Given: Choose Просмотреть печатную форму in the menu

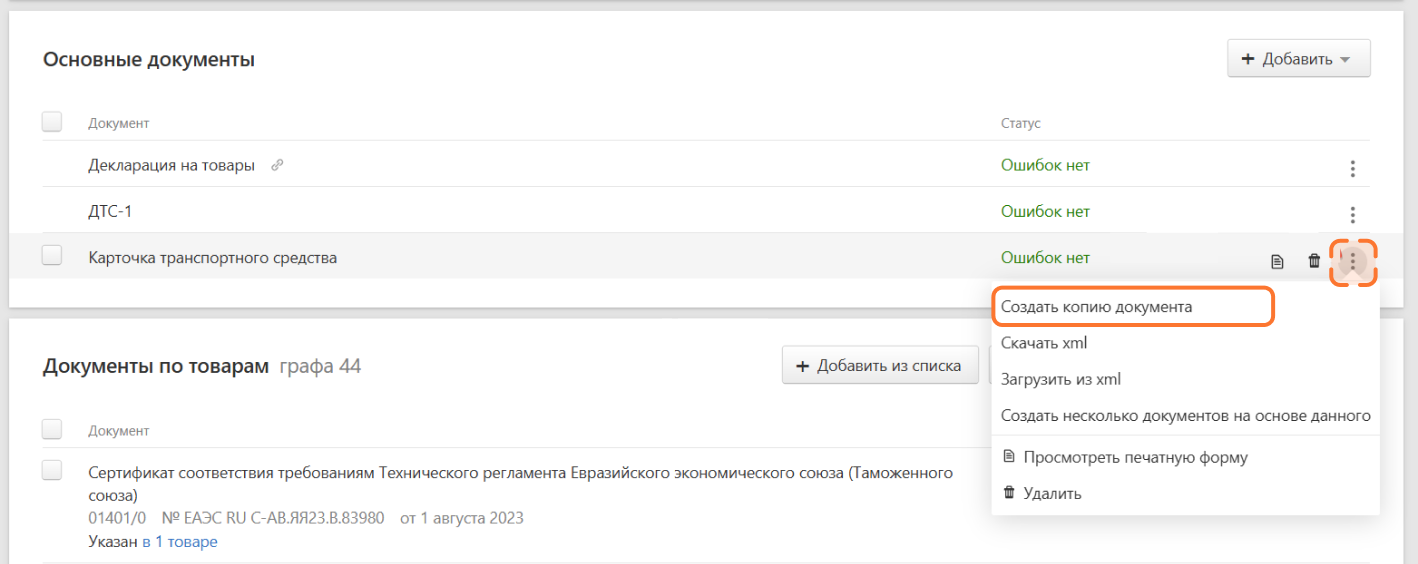Looking at the screenshot, I should (x=1125, y=457).
